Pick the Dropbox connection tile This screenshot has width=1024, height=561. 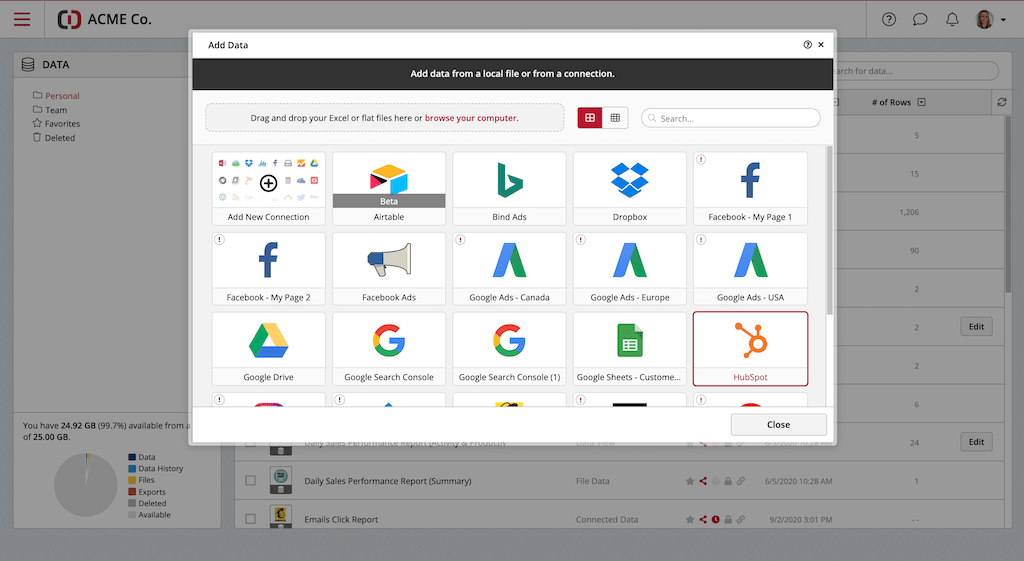tap(630, 189)
